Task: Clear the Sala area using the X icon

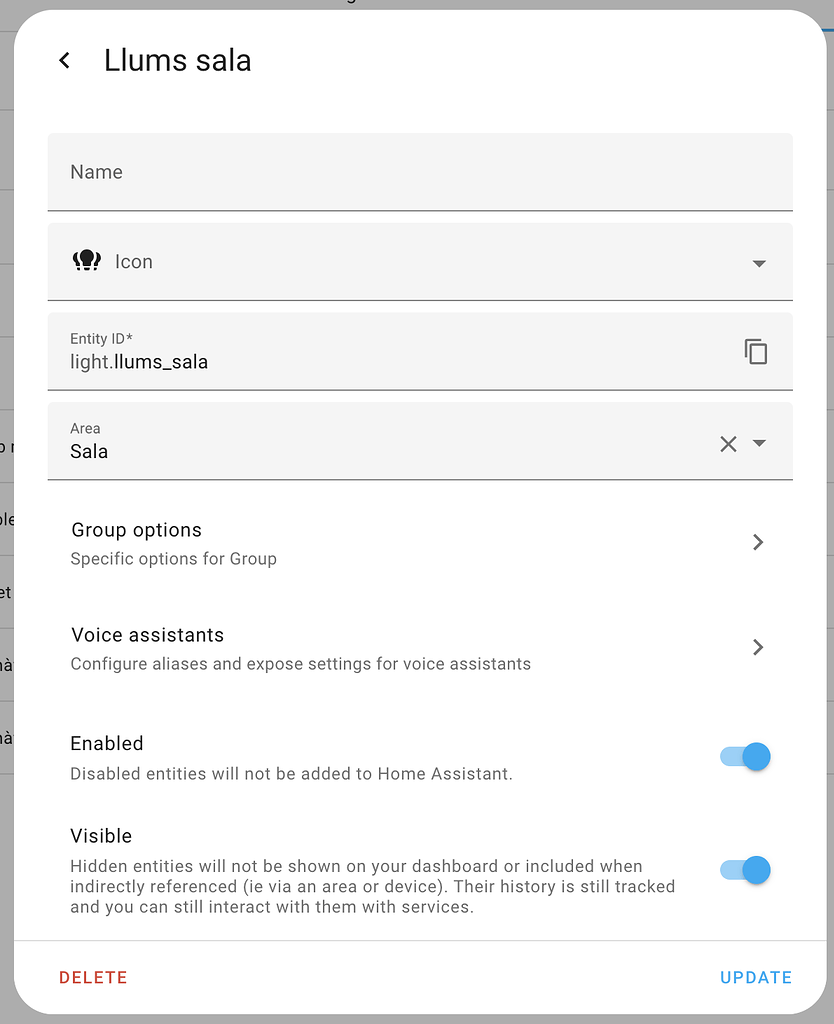Action: [728, 443]
